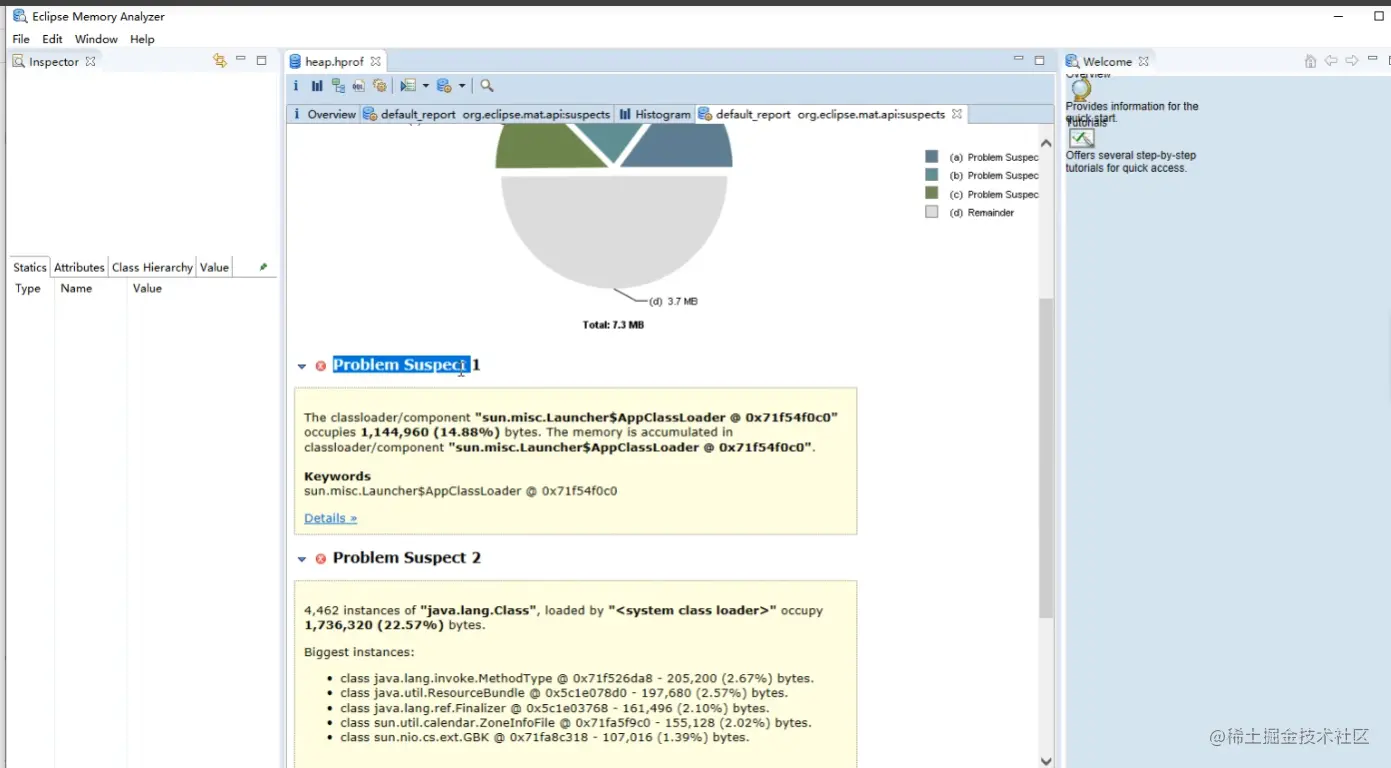The image size is (1391, 768).
Task: Click the Name column header in Inspector
Action: tap(76, 288)
